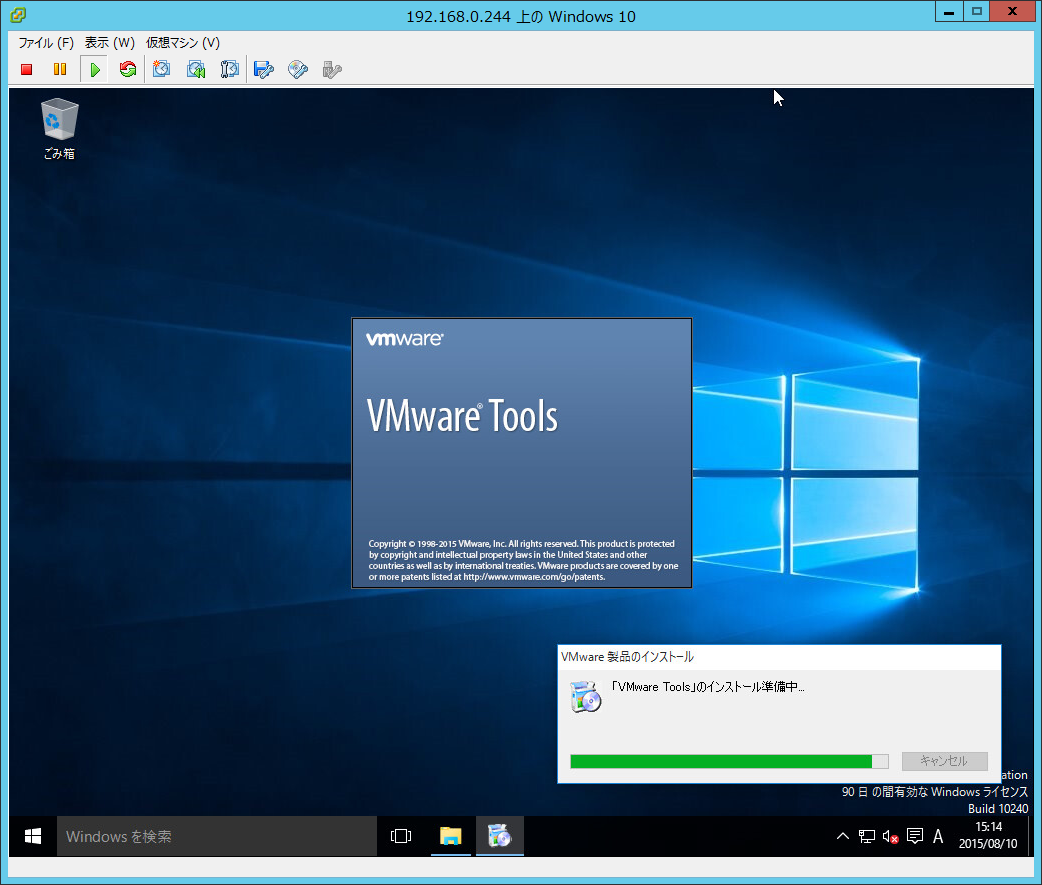Click the VMware Tools installer disc icon
The image size is (1042, 885).
(585, 696)
